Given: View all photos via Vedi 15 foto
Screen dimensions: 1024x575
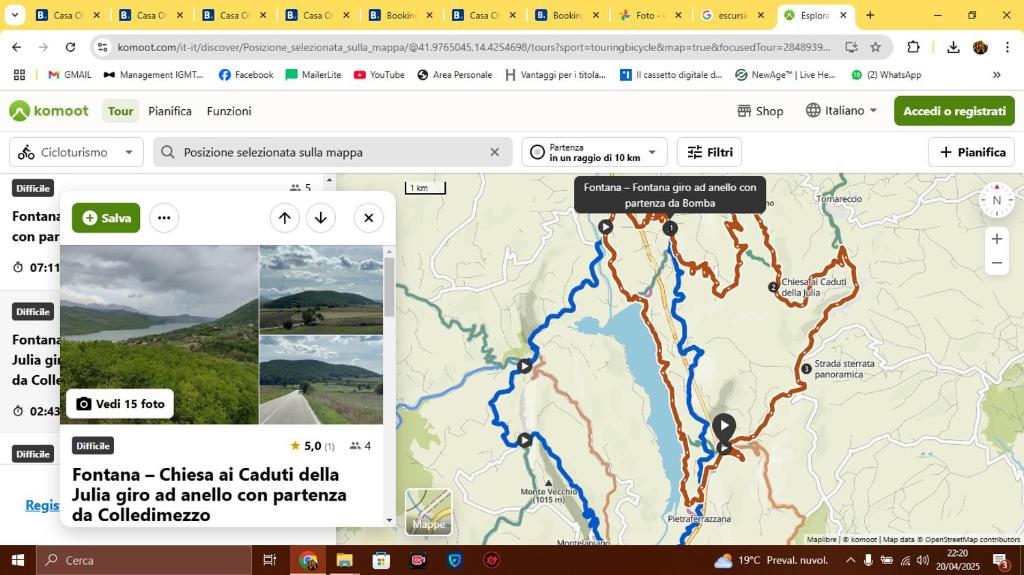Looking at the screenshot, I should click(x=120, y=404).
